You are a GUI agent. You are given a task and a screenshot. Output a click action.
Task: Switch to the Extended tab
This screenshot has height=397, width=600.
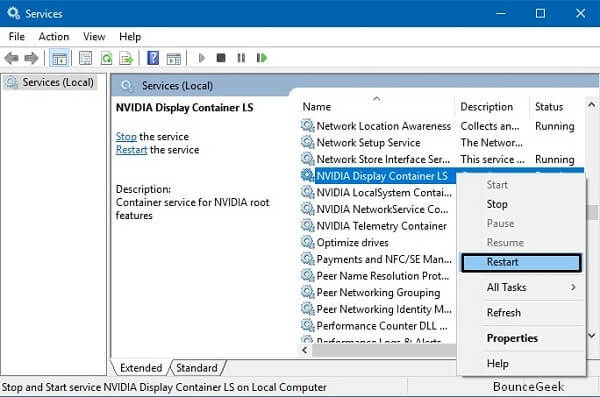pyautogui.click(x=141, y=368)
